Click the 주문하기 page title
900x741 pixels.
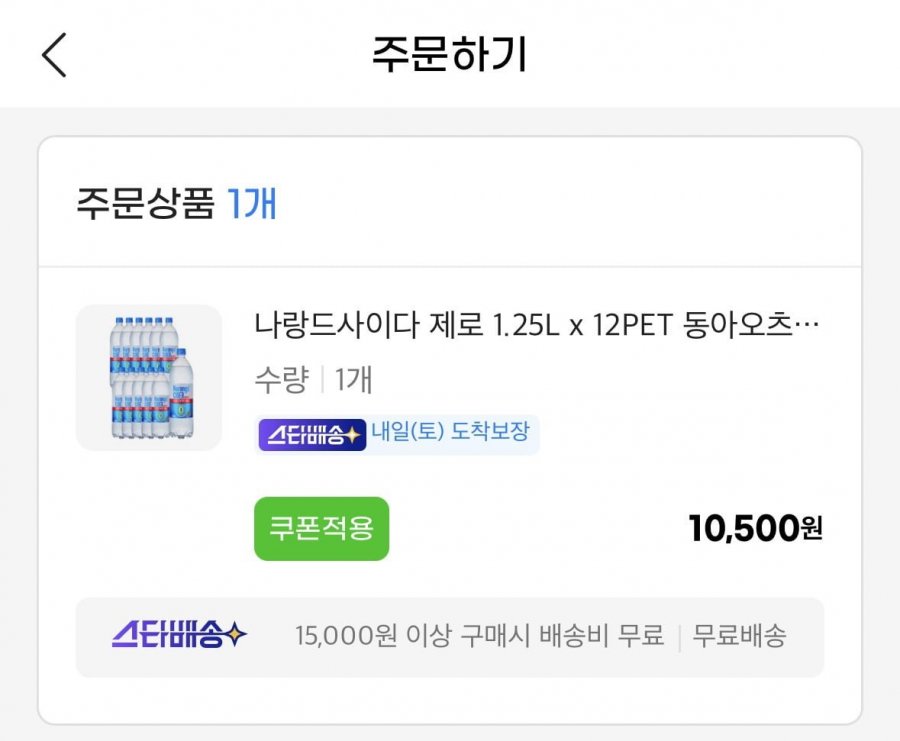(x=449, y=54)
